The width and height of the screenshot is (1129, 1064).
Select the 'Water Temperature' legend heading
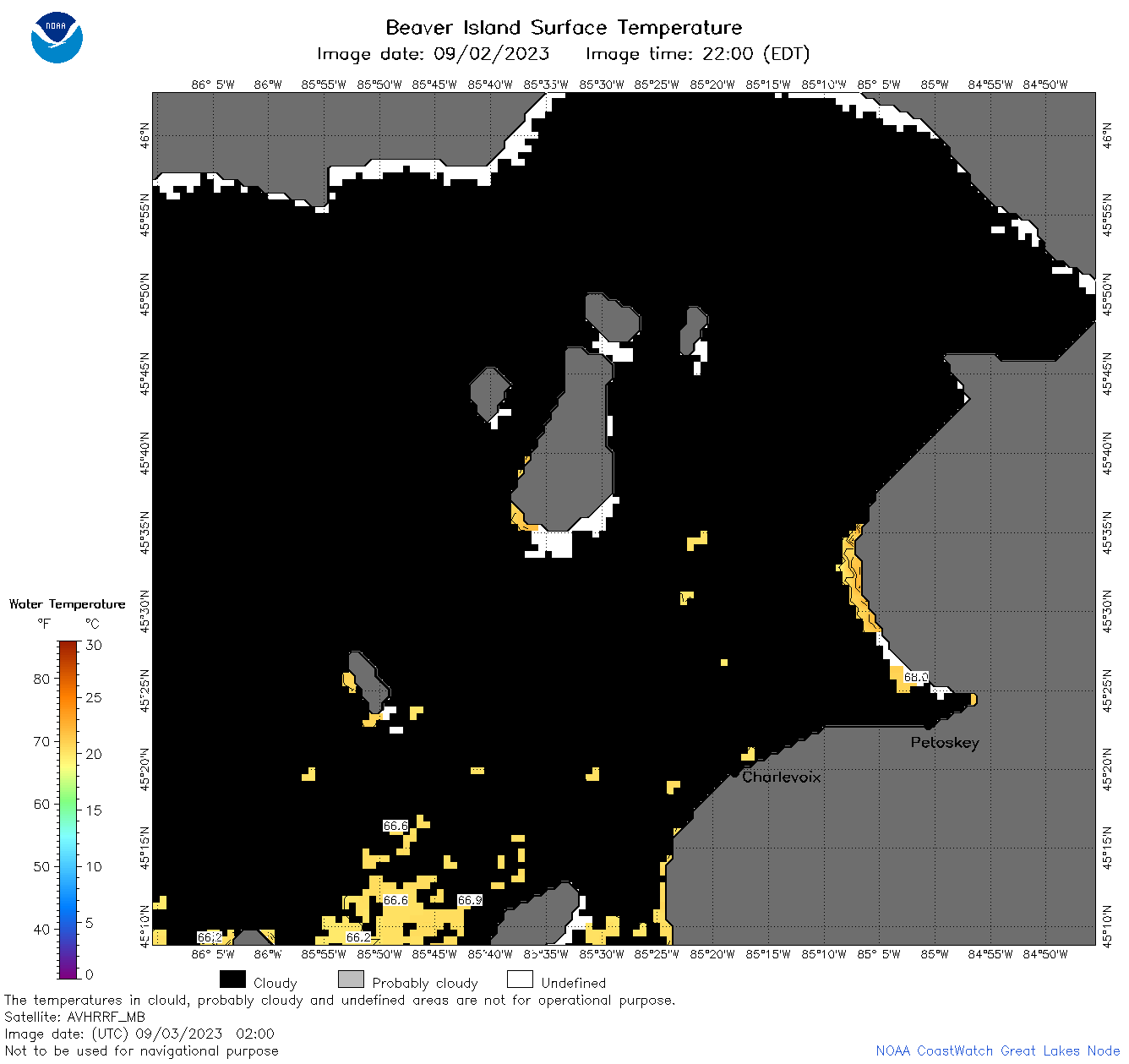(x=67, y=604)
